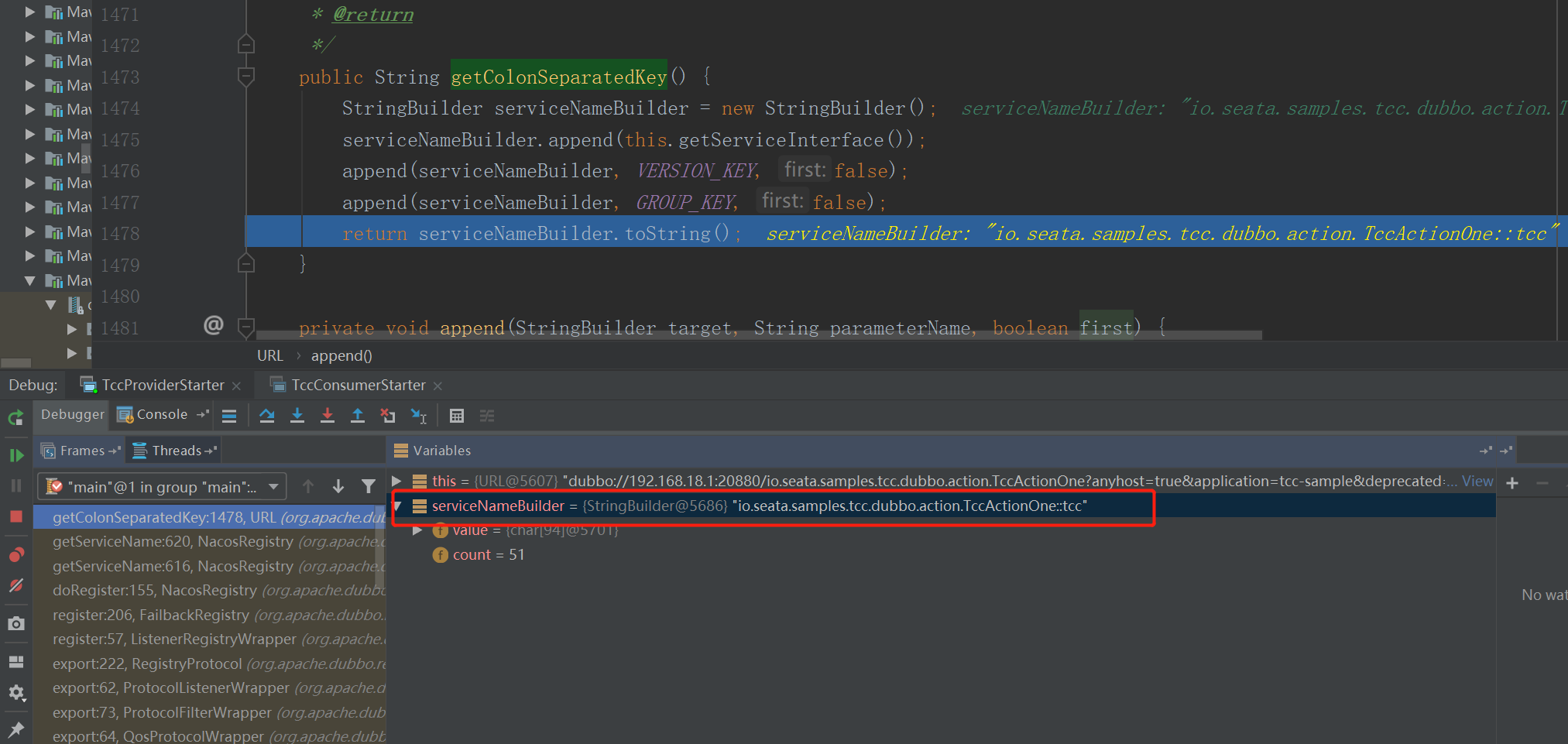Image resolution: width=1568 pixels, height=744 pixels.
Task: Stop the debug session with red square
Action: (15, 516)
